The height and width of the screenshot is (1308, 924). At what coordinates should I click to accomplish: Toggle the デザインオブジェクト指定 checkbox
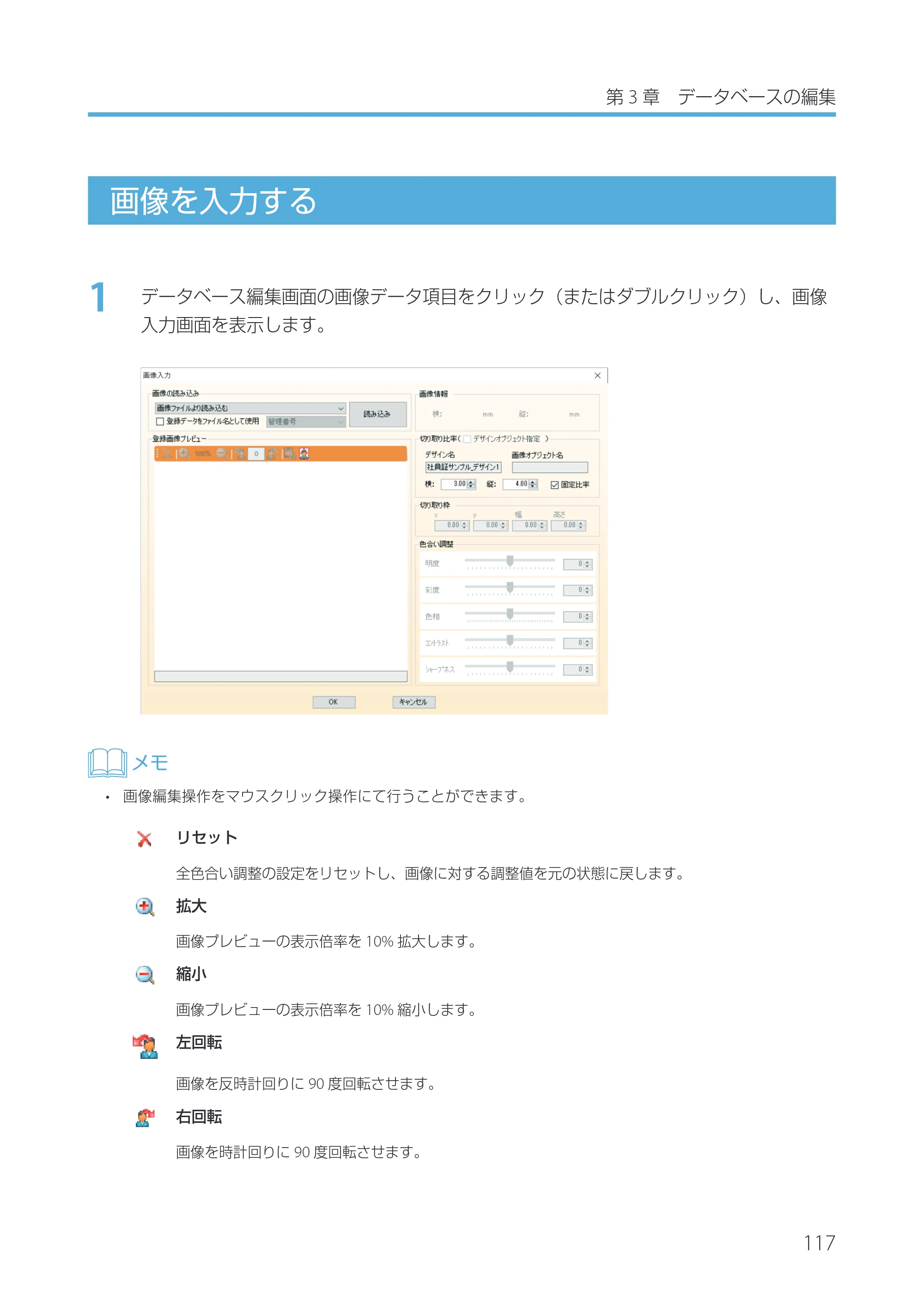468,439
